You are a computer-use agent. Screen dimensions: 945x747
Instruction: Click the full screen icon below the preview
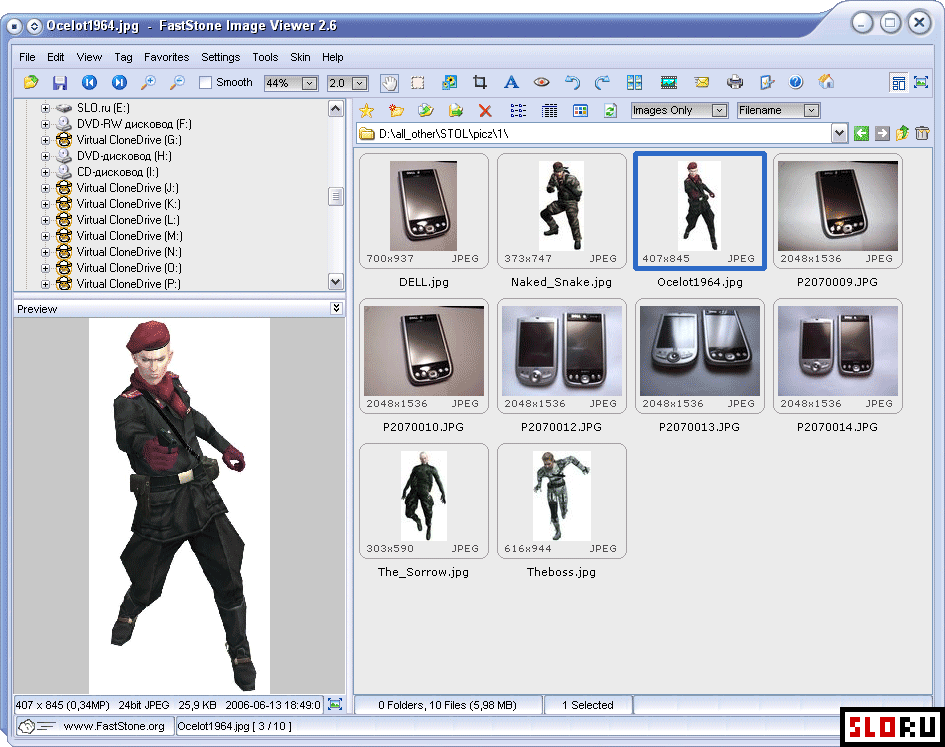(x=335, y=704)
